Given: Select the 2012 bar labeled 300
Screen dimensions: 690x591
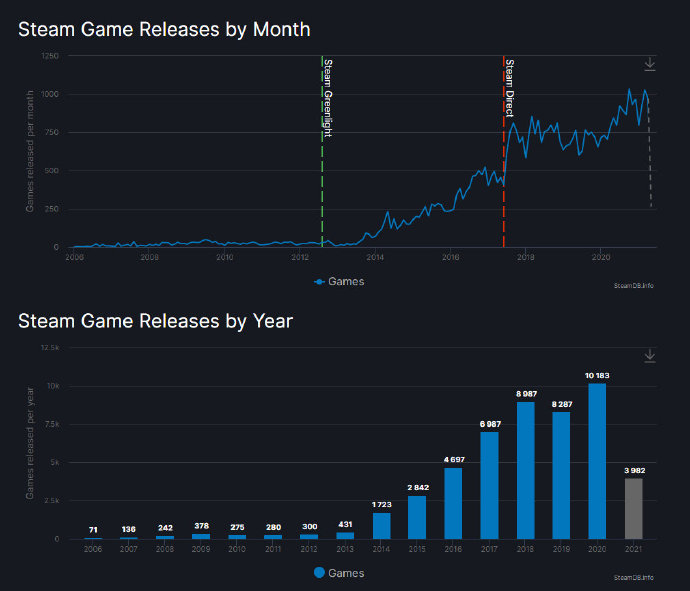Looking at the screenshot, I should pos(309,536).
